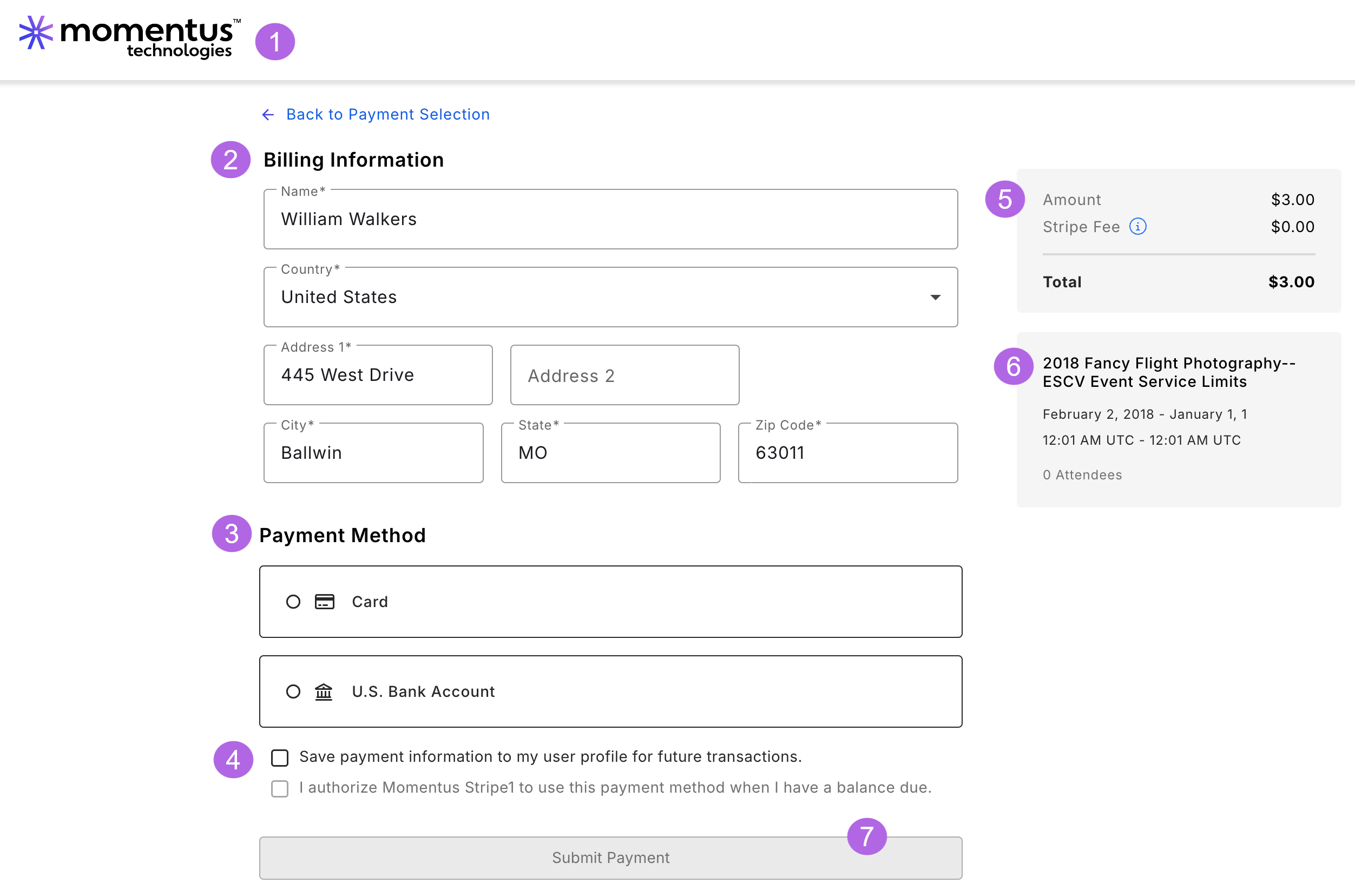Click the Amount $3.00 value

(1292, 200)
